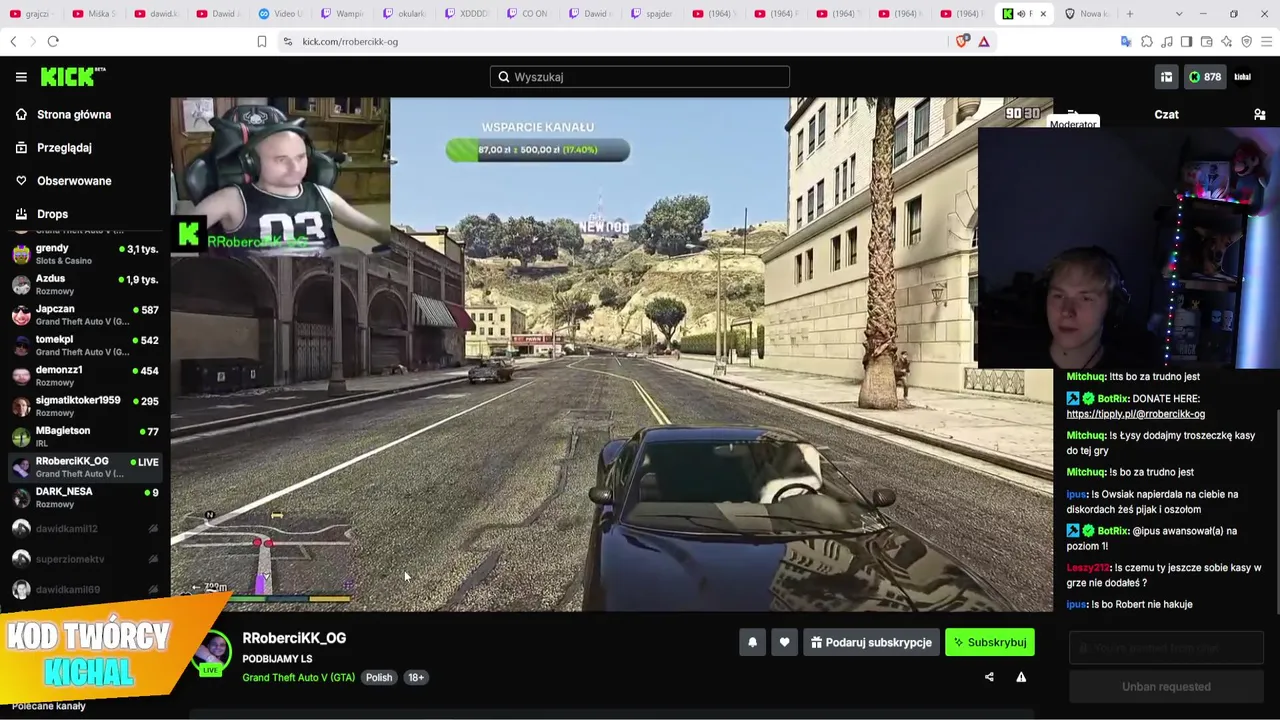
Task: Open the user avatar menu in the top bar
Action: tap(1243, 77)
